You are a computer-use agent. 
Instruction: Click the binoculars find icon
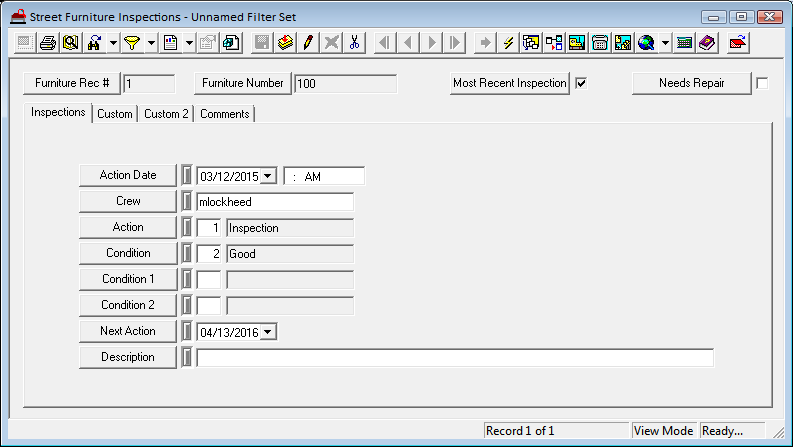(x=94, y=43)
